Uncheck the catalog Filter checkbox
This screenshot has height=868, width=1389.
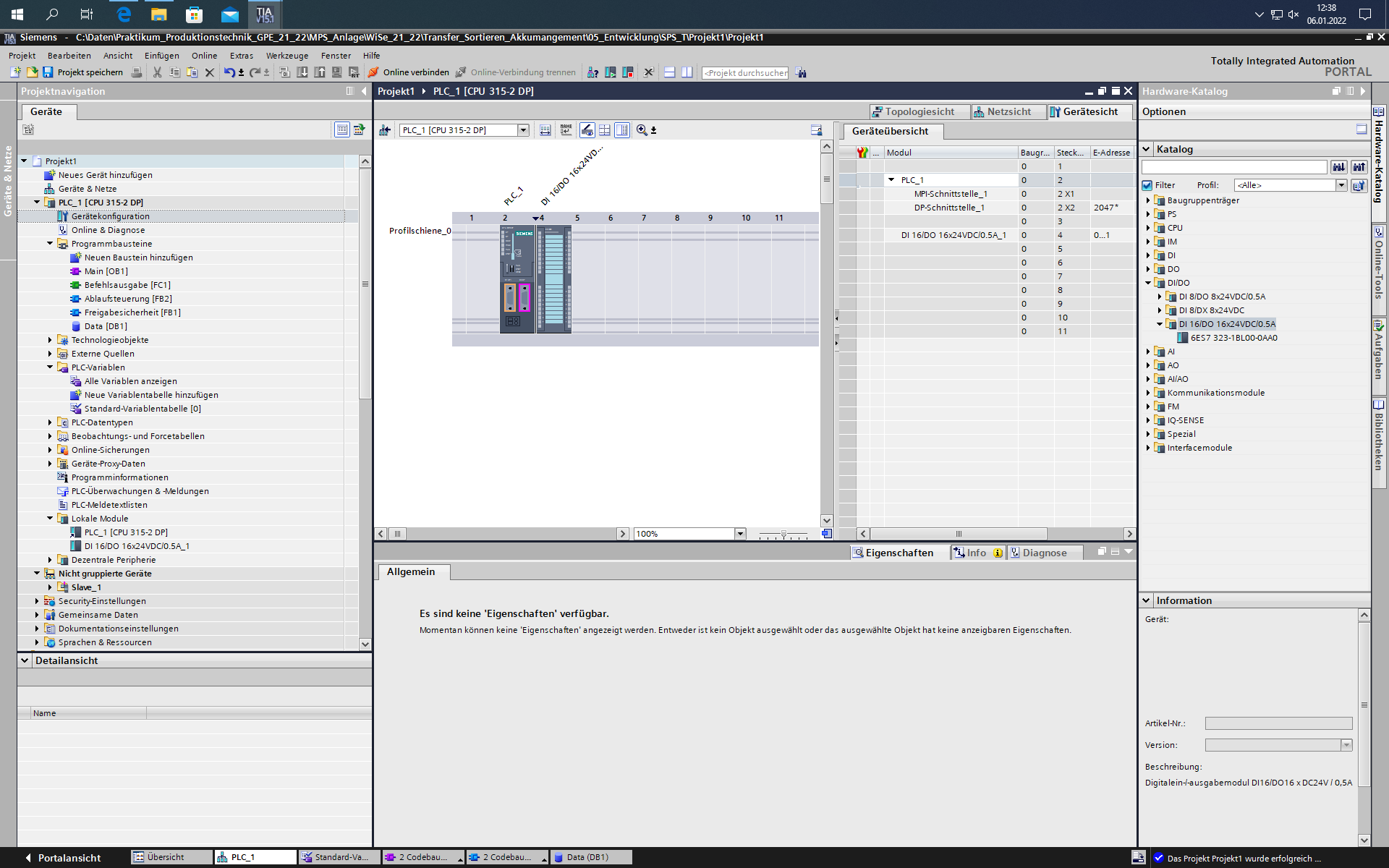click(1147, 185)
